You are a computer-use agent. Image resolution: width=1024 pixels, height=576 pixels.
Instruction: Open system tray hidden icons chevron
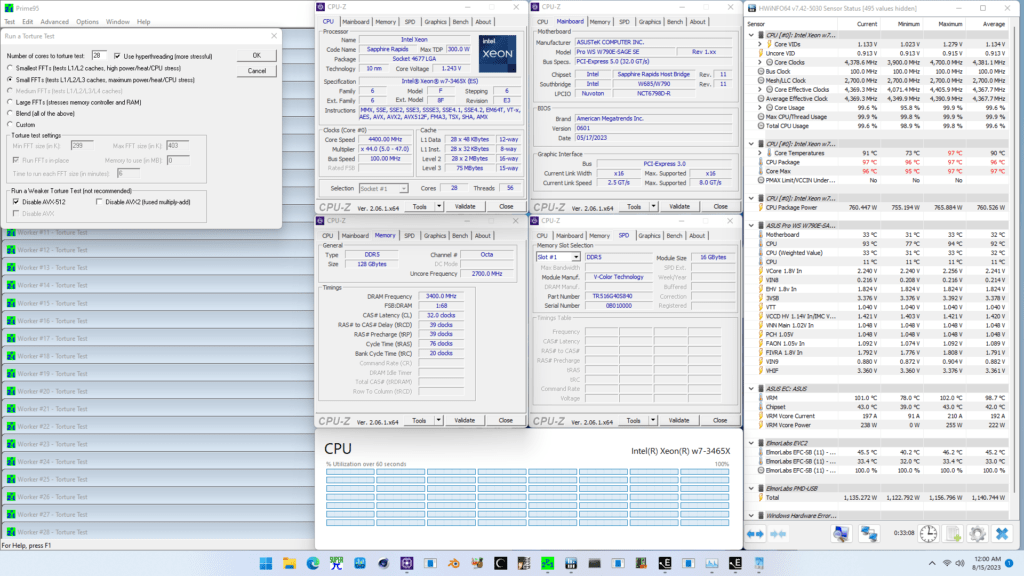click(x=932, y=564)
